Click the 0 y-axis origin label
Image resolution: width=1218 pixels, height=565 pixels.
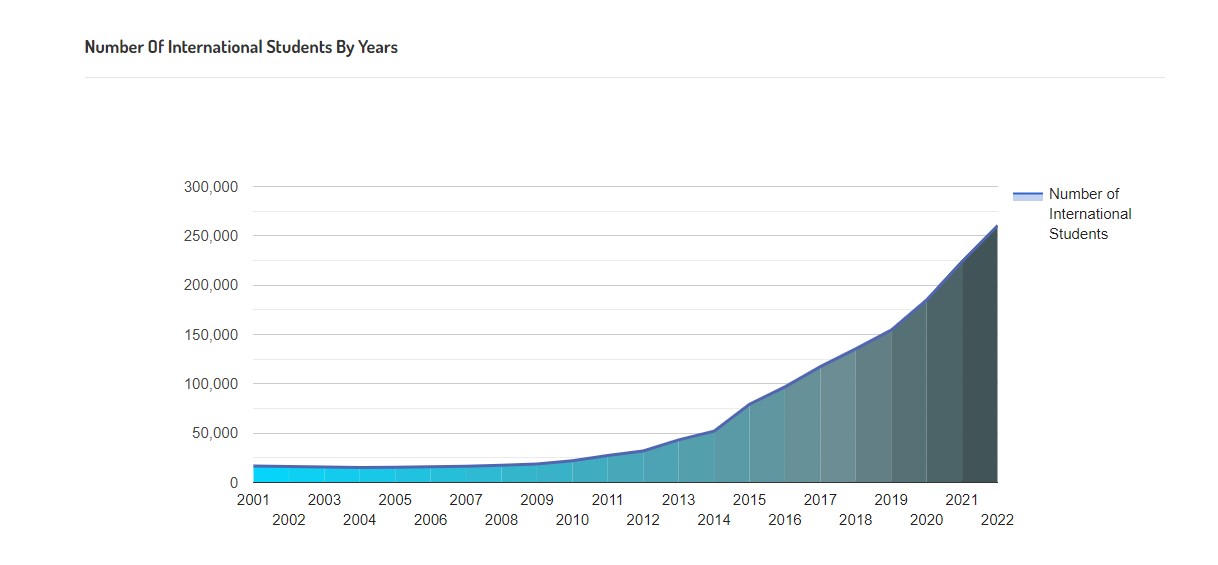click(234, 483)
